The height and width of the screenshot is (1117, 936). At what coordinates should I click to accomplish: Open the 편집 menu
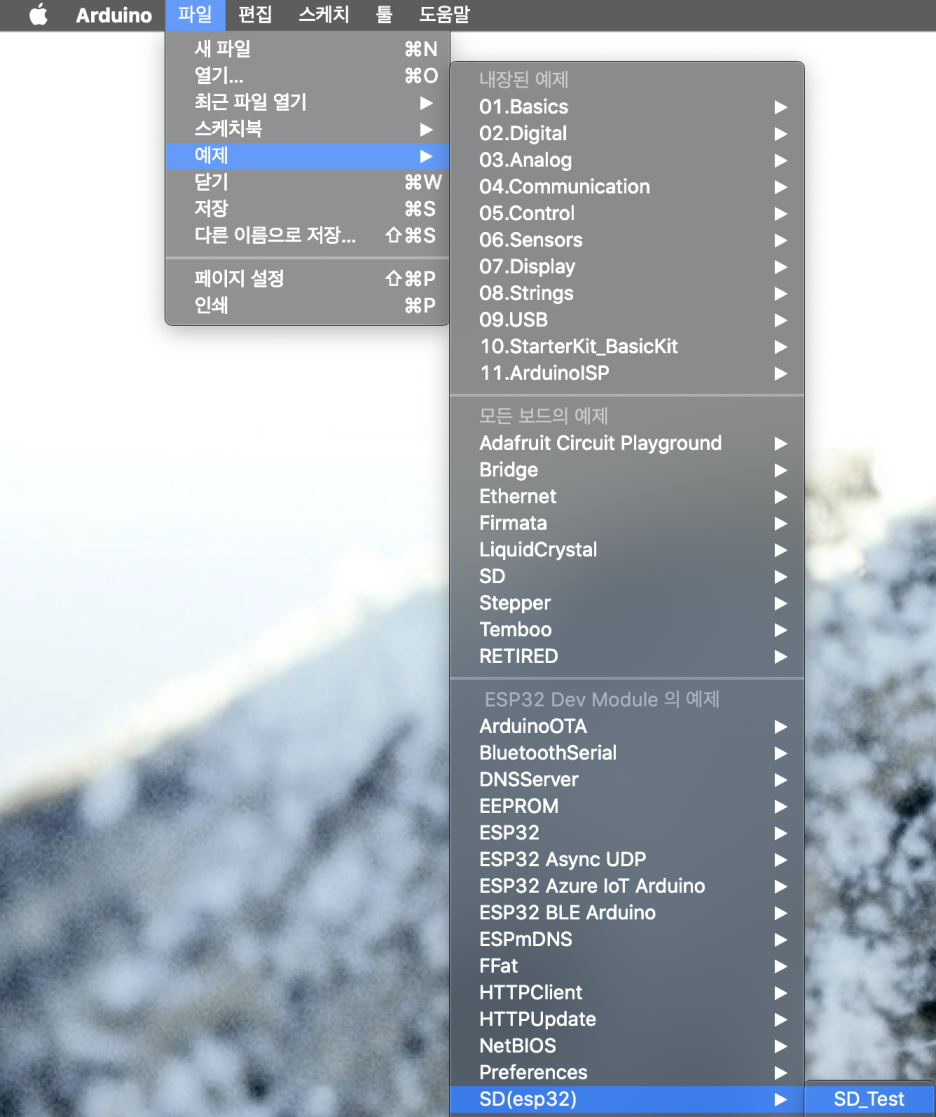coord(255,15)
